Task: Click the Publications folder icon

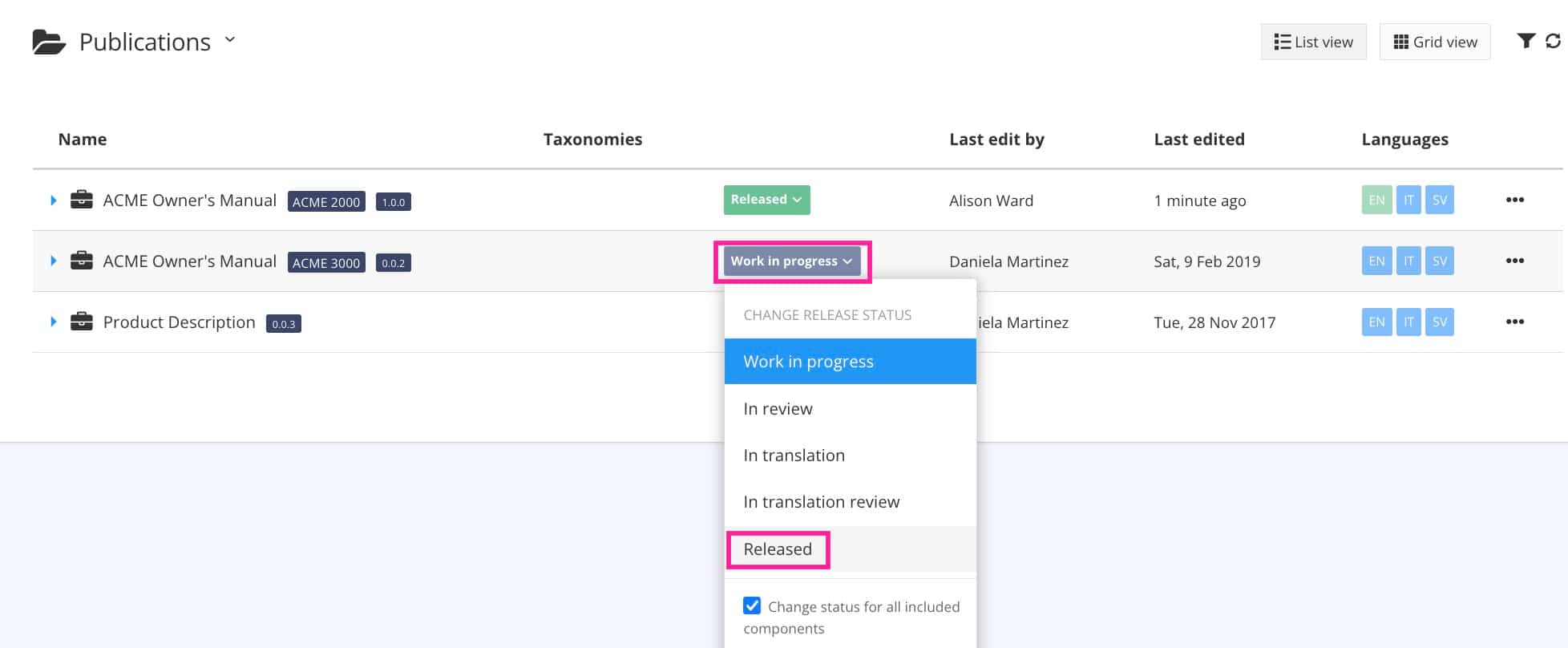Action: [49, 42]
